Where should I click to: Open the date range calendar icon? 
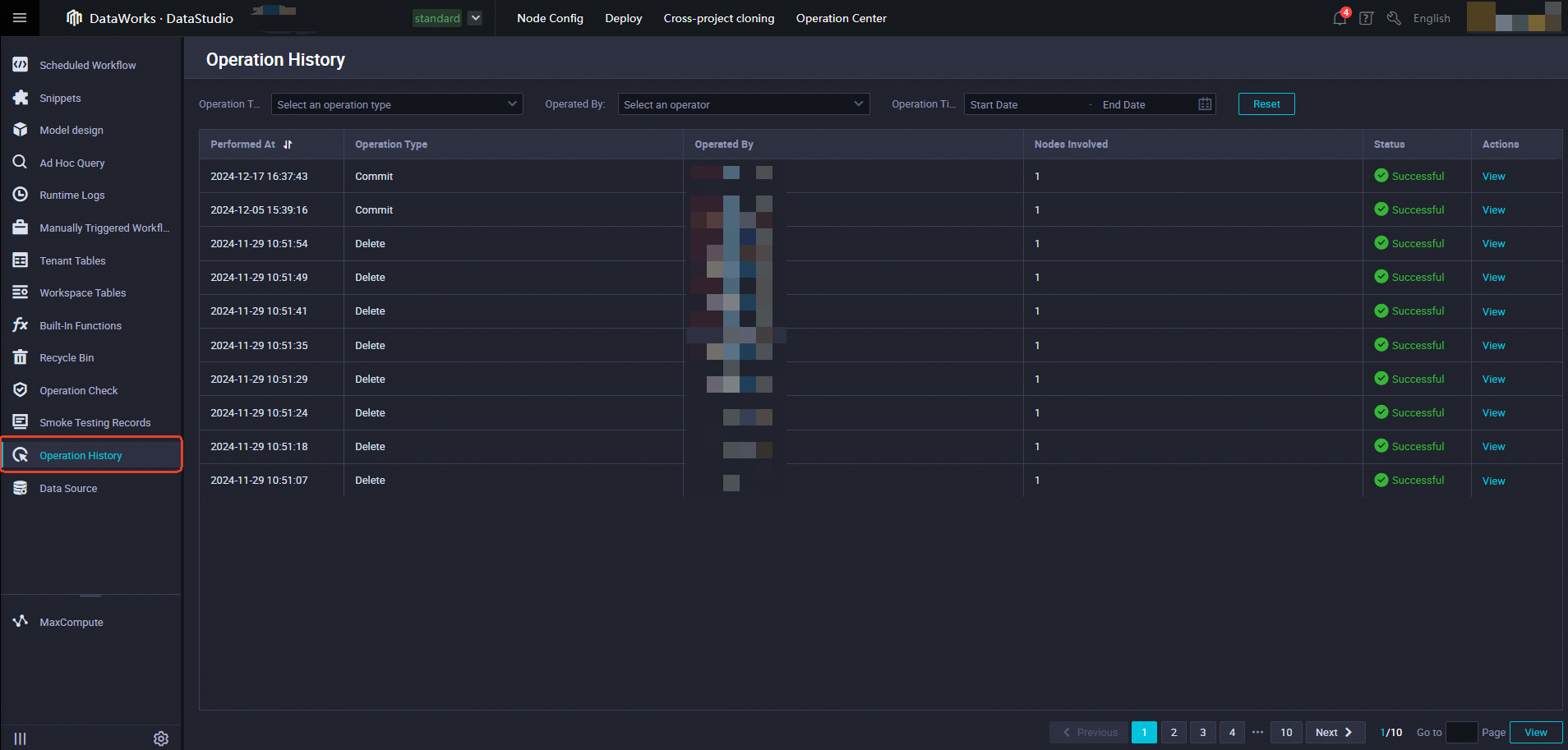coord(1205,104)
